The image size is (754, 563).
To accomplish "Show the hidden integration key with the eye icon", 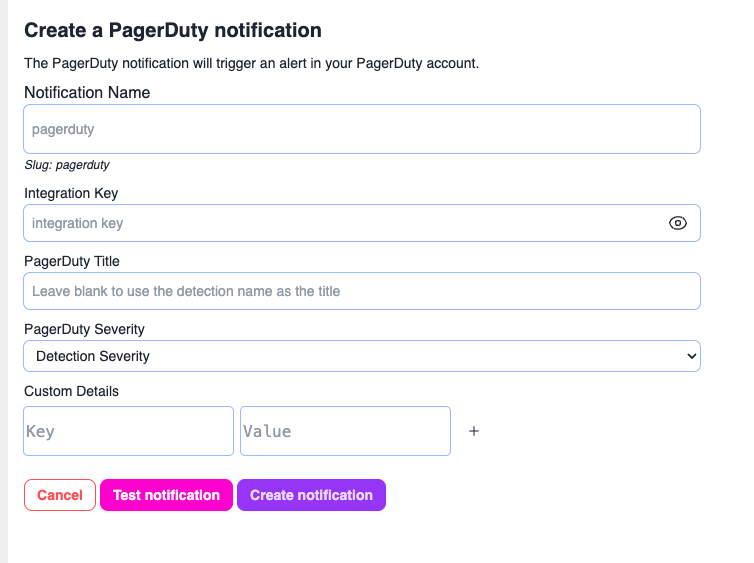I will [677, 223].
